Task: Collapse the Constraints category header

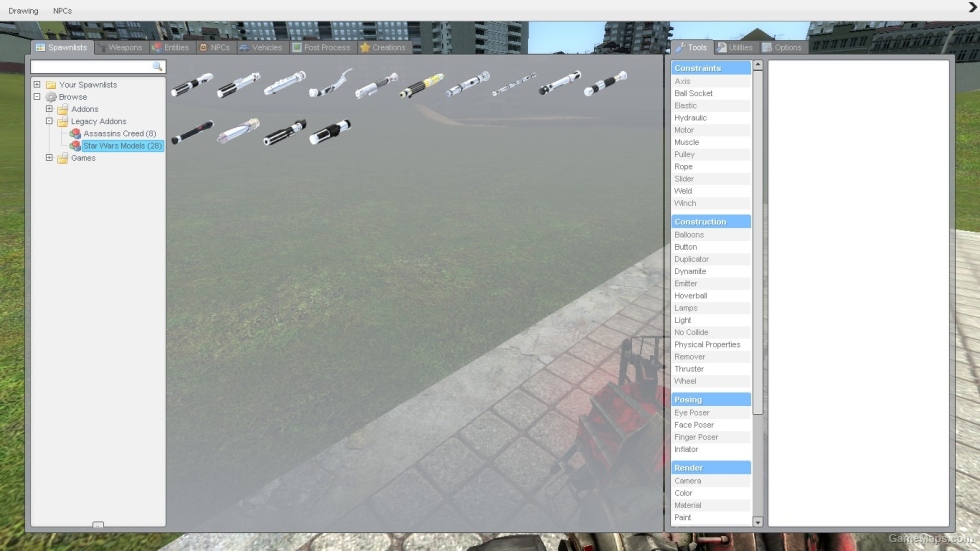Action: tap(711, 67)
